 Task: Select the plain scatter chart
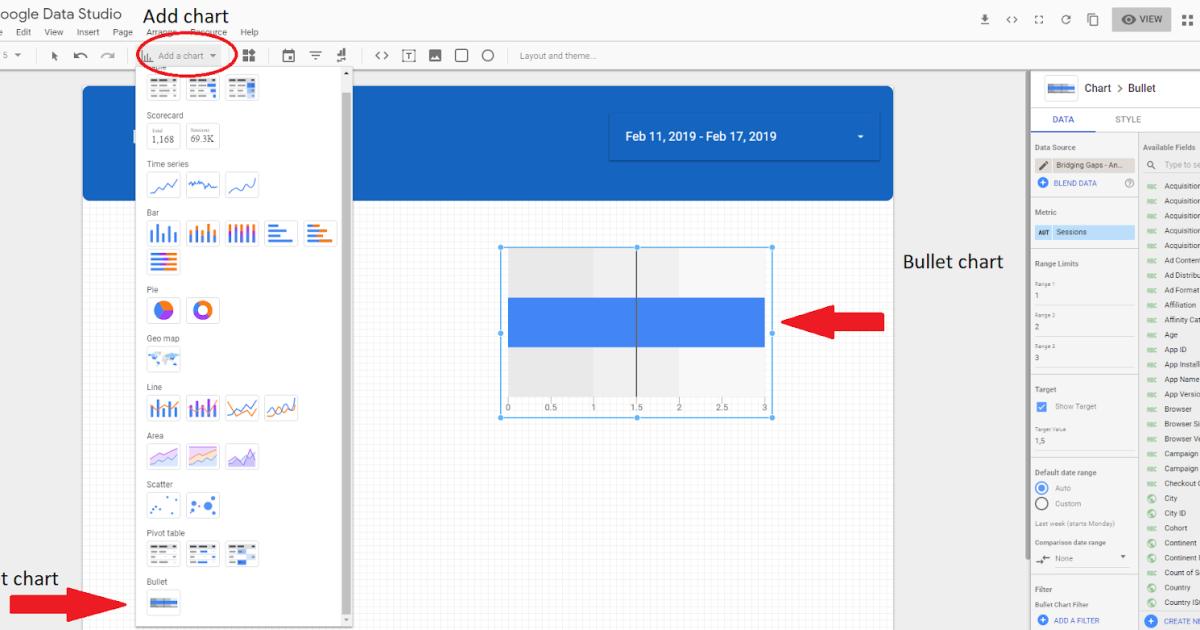click(x=164, y=505)
